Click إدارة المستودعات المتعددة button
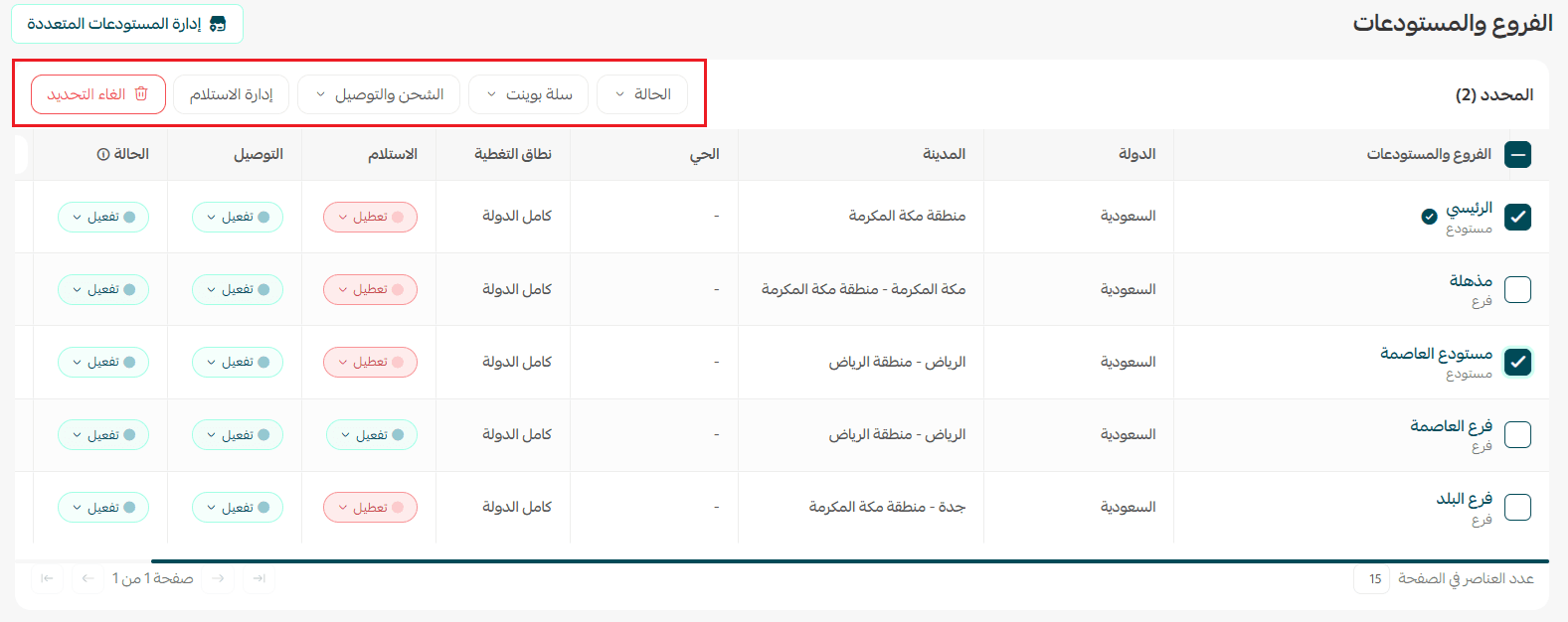The image size is (1568, 622). coord(127,24)
